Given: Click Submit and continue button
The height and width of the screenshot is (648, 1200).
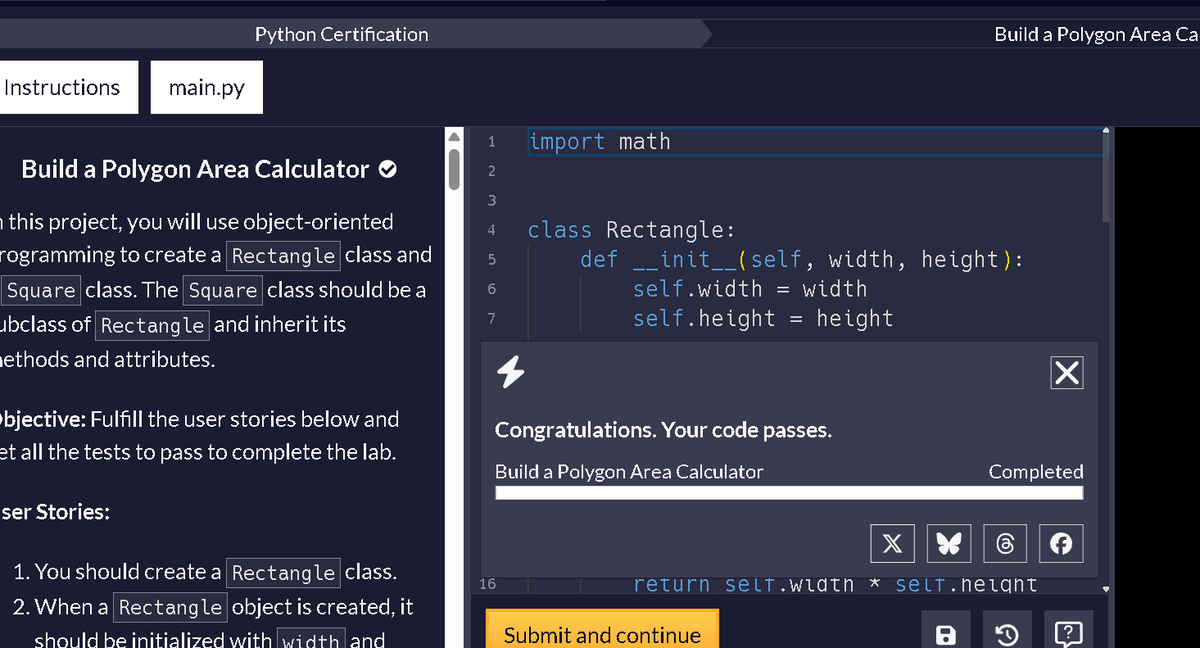Looking at the screenshot, I should pos(602,634).
